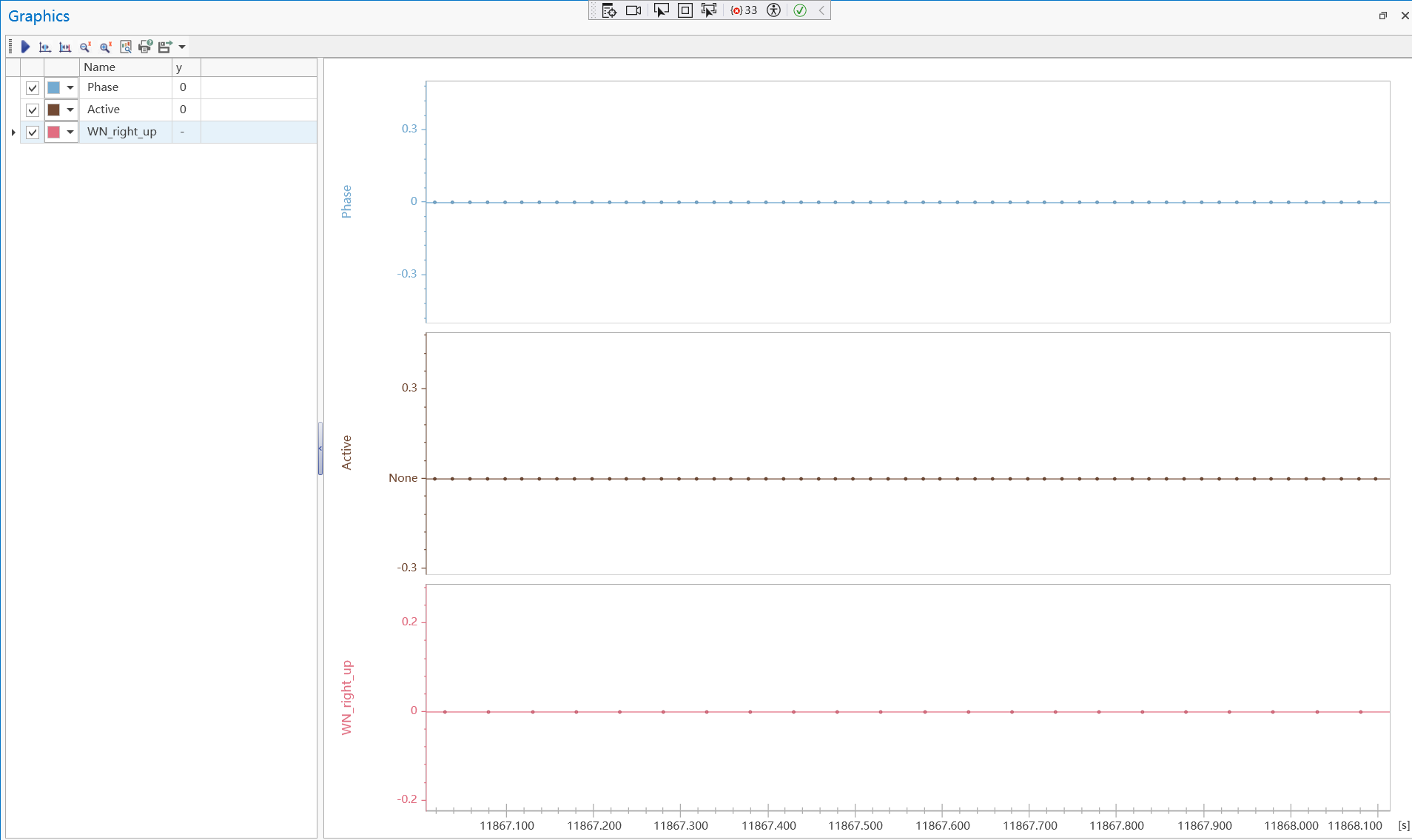Screen dimensions: 1412x840
Task: Open the Live Visual Tree icon
Action: click(609, 10)
